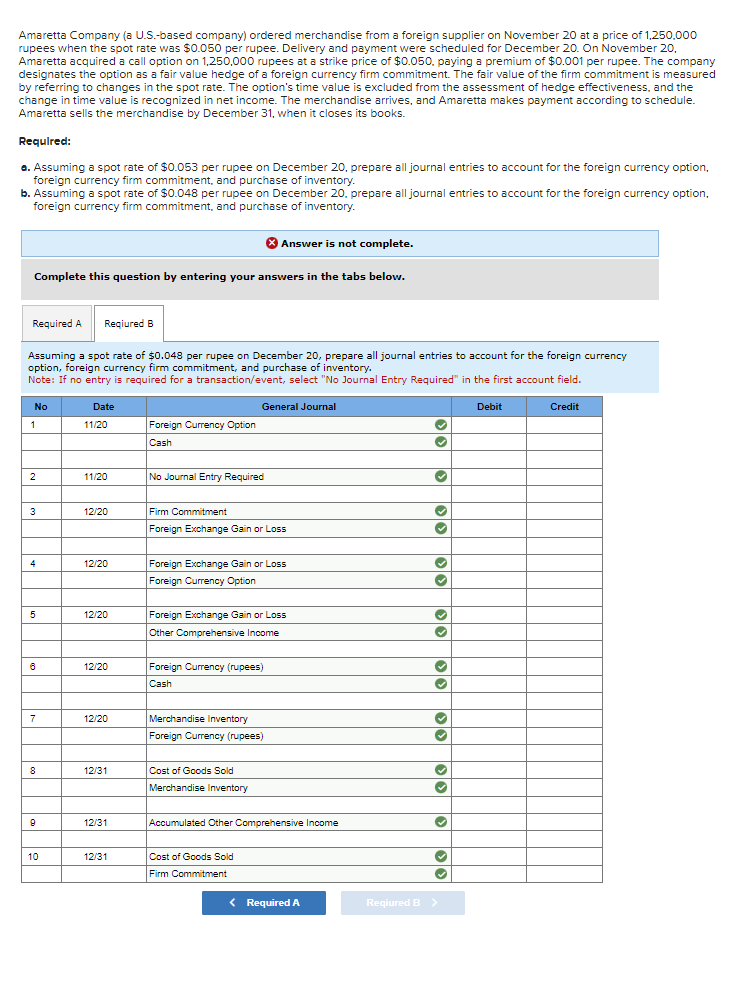Click debit cell for Foreign Currency Option entry 1
Screen dimensions: 740x989
(x=489, y=424)
